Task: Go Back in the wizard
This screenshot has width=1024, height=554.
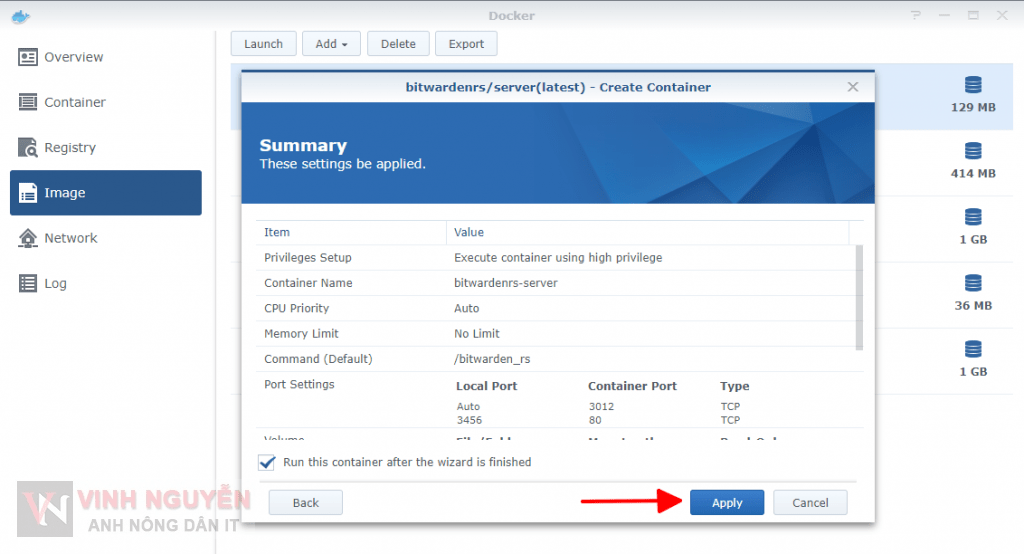Action: (x=305, y=502)
